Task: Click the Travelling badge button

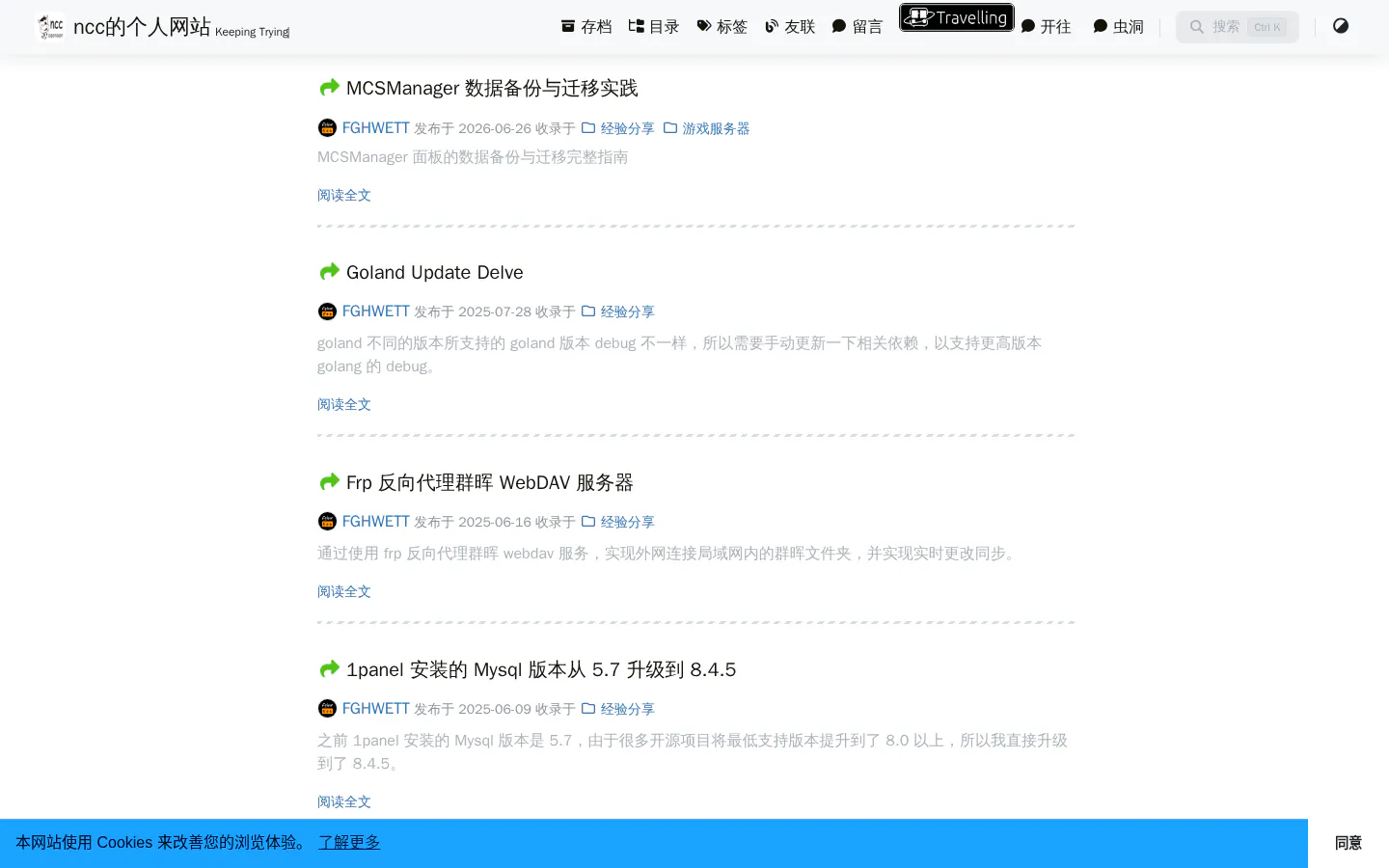Action: [957, 17]
